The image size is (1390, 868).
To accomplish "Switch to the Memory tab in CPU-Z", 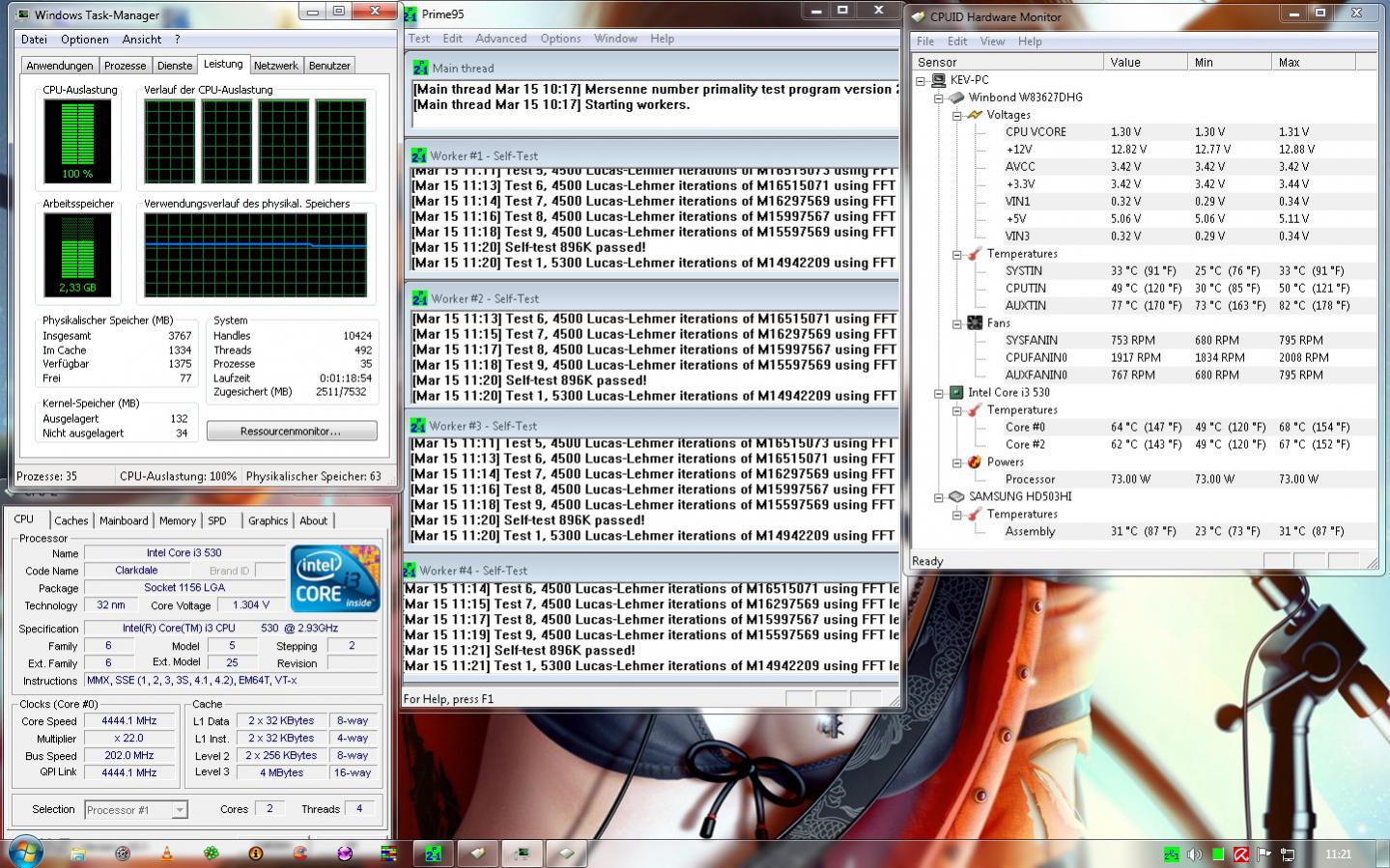I will point(177,520).
